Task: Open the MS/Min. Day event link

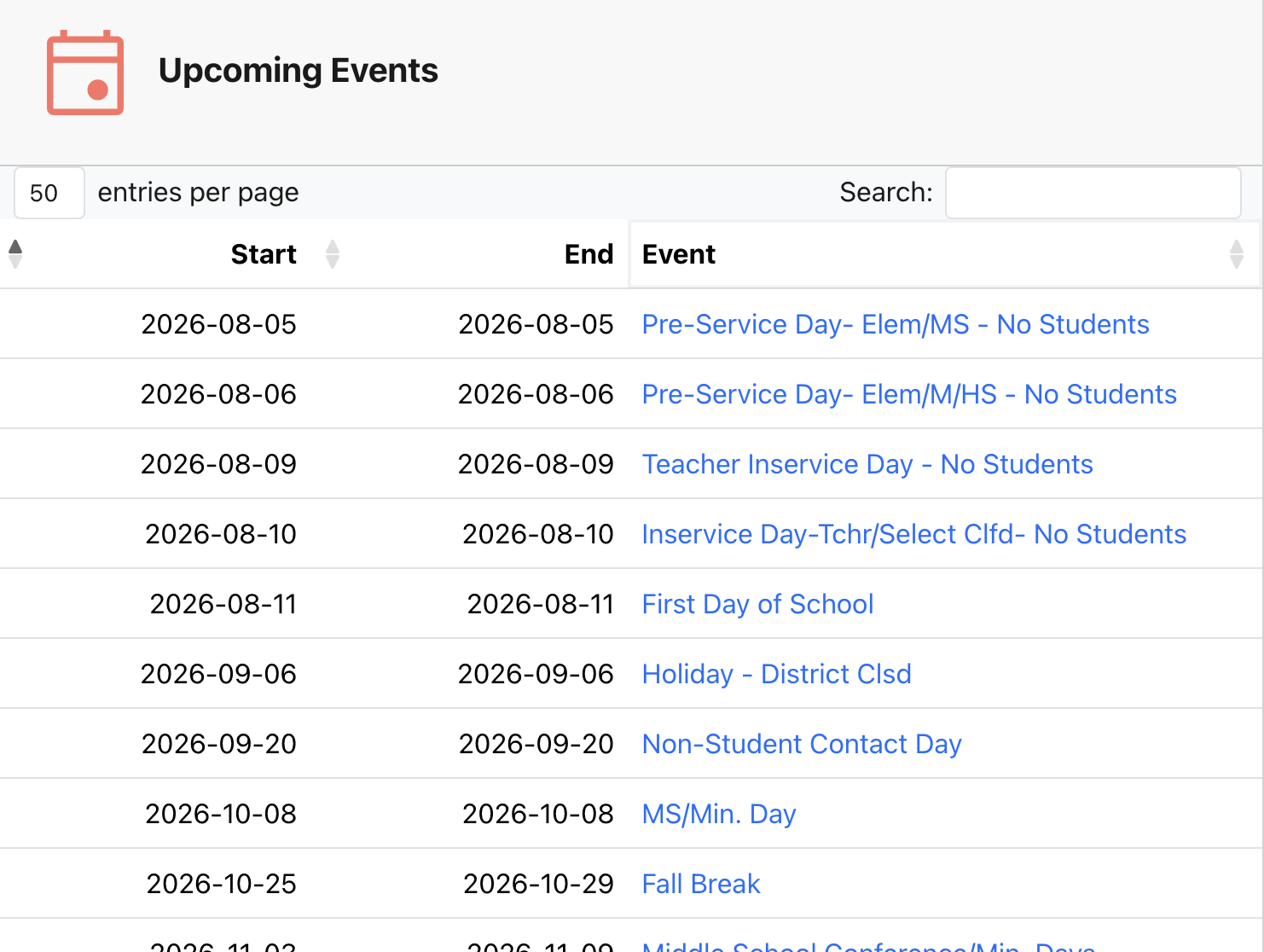Action: tap(719, 814)
